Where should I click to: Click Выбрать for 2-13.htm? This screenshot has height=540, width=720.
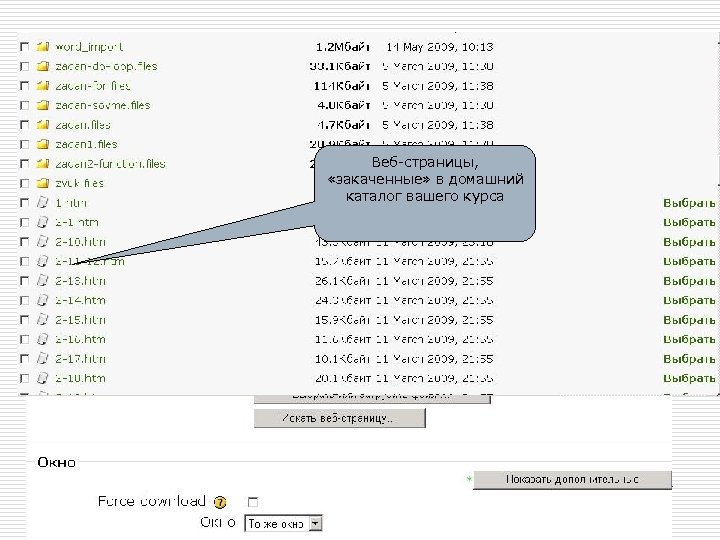pos(689,281)
